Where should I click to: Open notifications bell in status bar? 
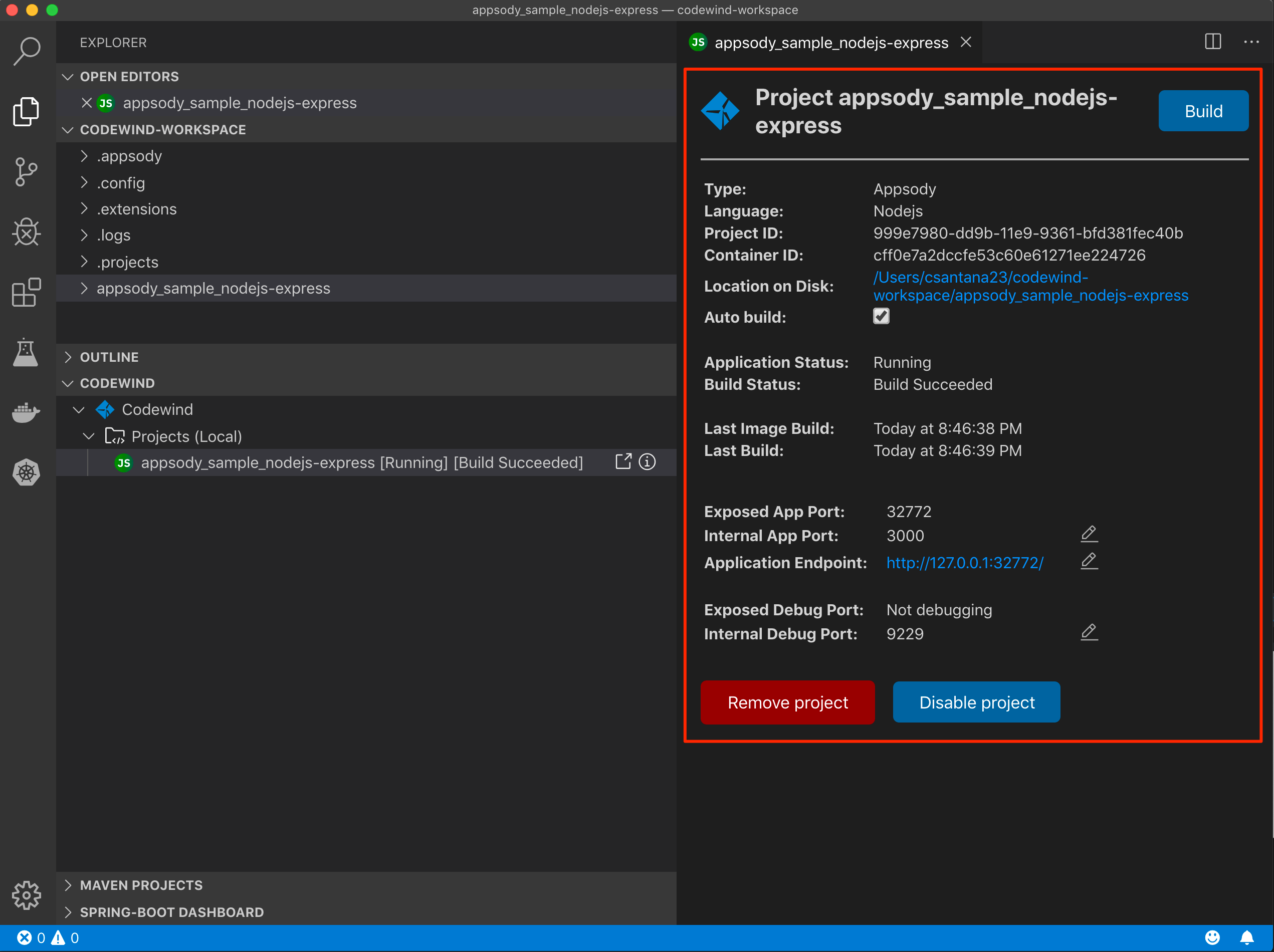tap(1247, 937)
